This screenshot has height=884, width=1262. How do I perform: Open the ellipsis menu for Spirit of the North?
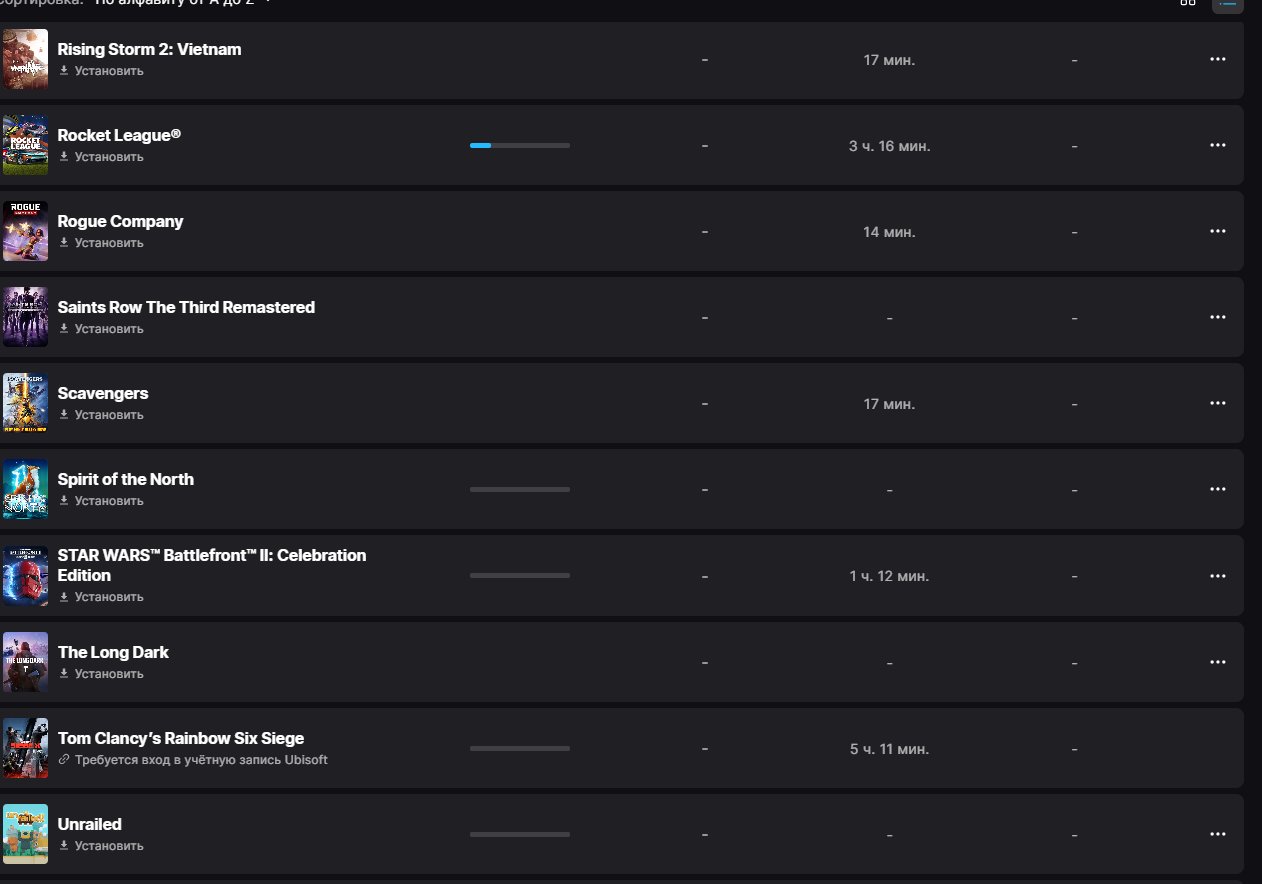coord(1217,489)
